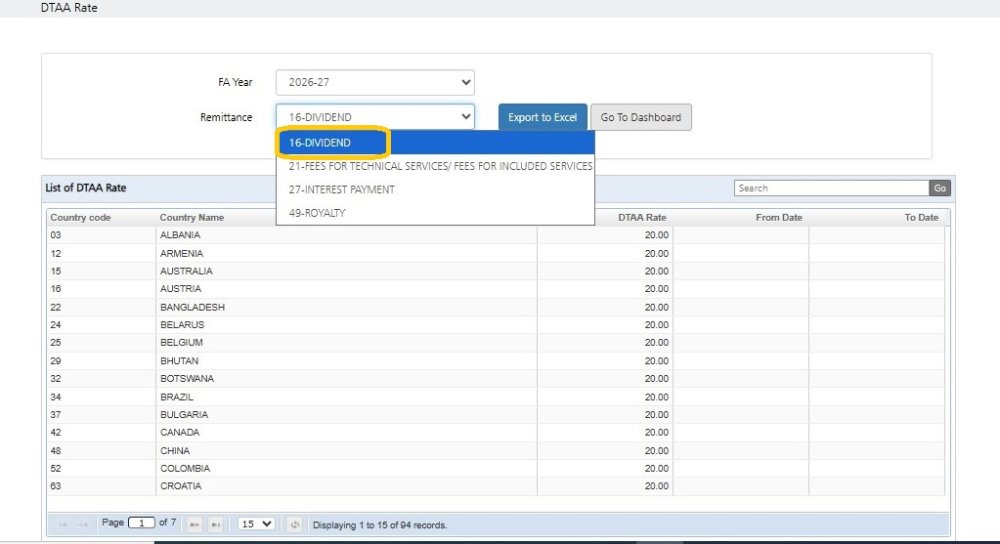Viewport: 1000px width, 544px height.
Task: Click country code 63 cell
Action: pyautogui.click(x=101, y=486)
